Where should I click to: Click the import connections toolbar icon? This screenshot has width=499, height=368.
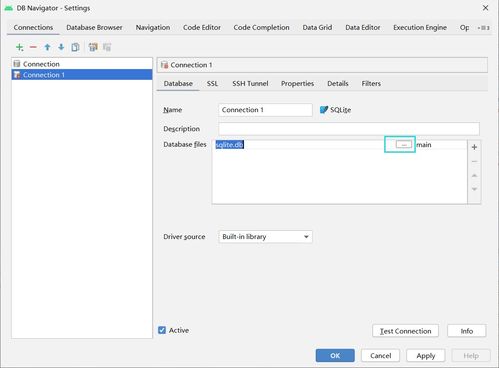[93, 47]
